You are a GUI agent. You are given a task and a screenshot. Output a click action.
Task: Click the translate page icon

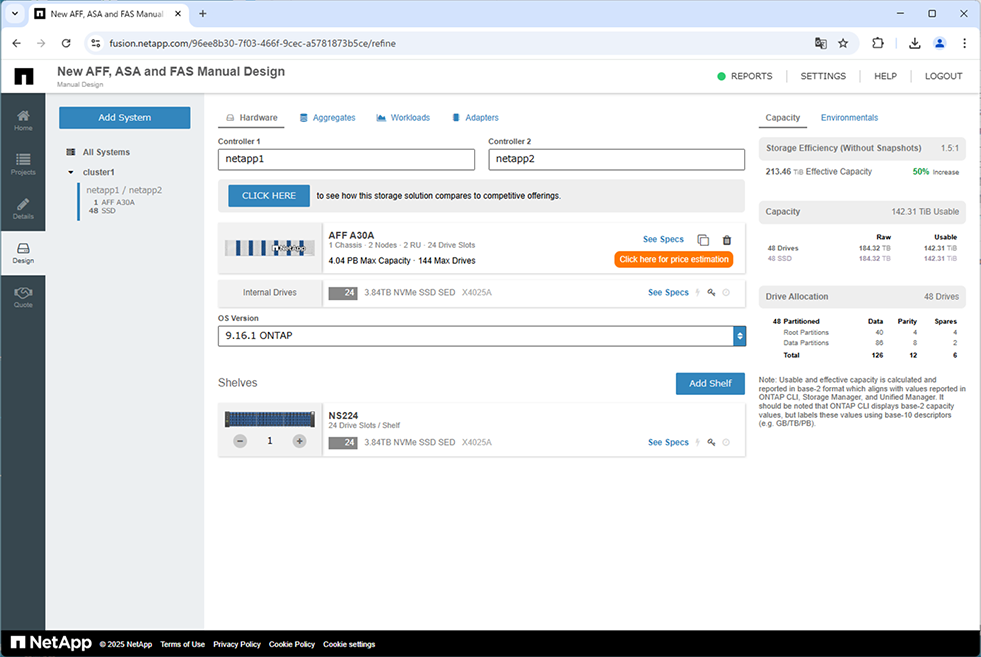pyautogui.click(x=820, y=43)
